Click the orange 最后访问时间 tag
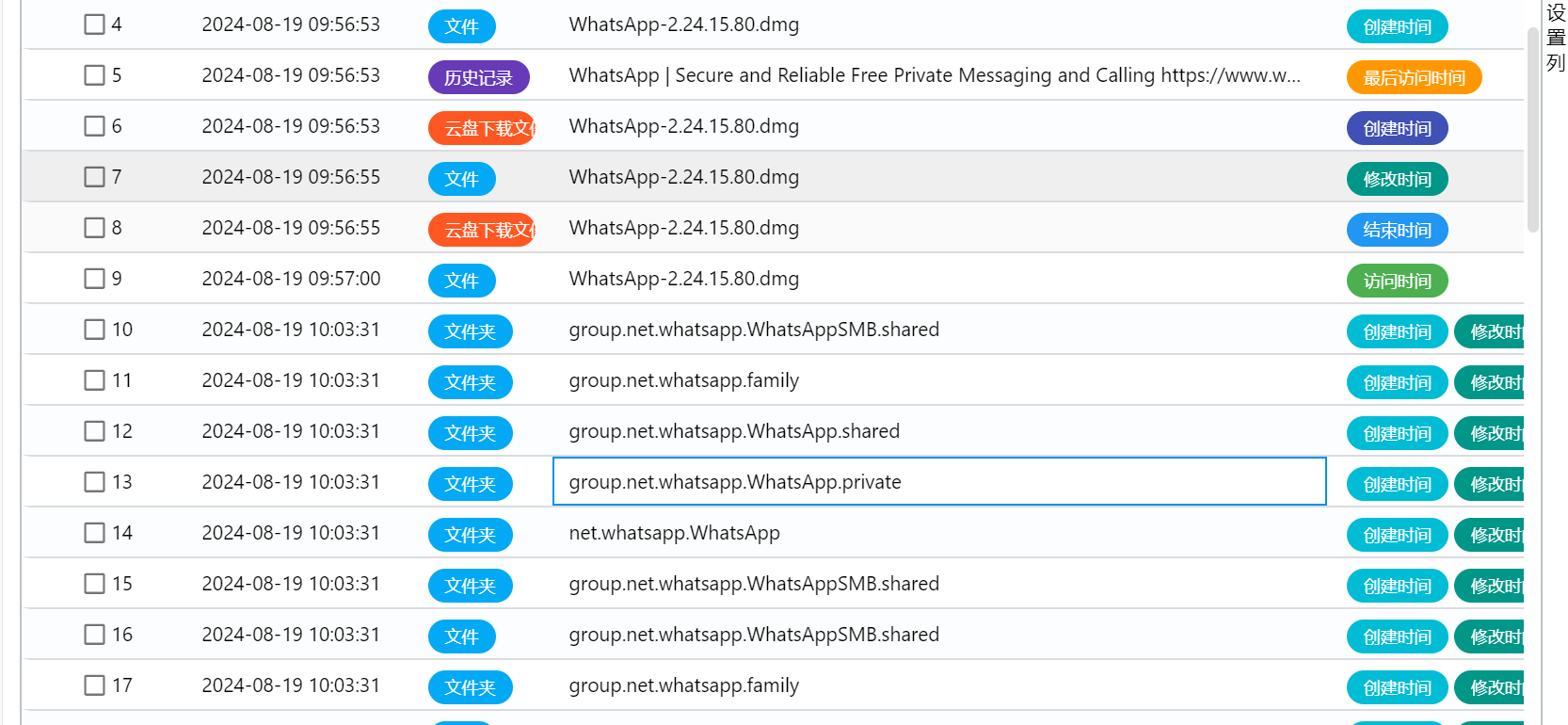 [1415, 77]
